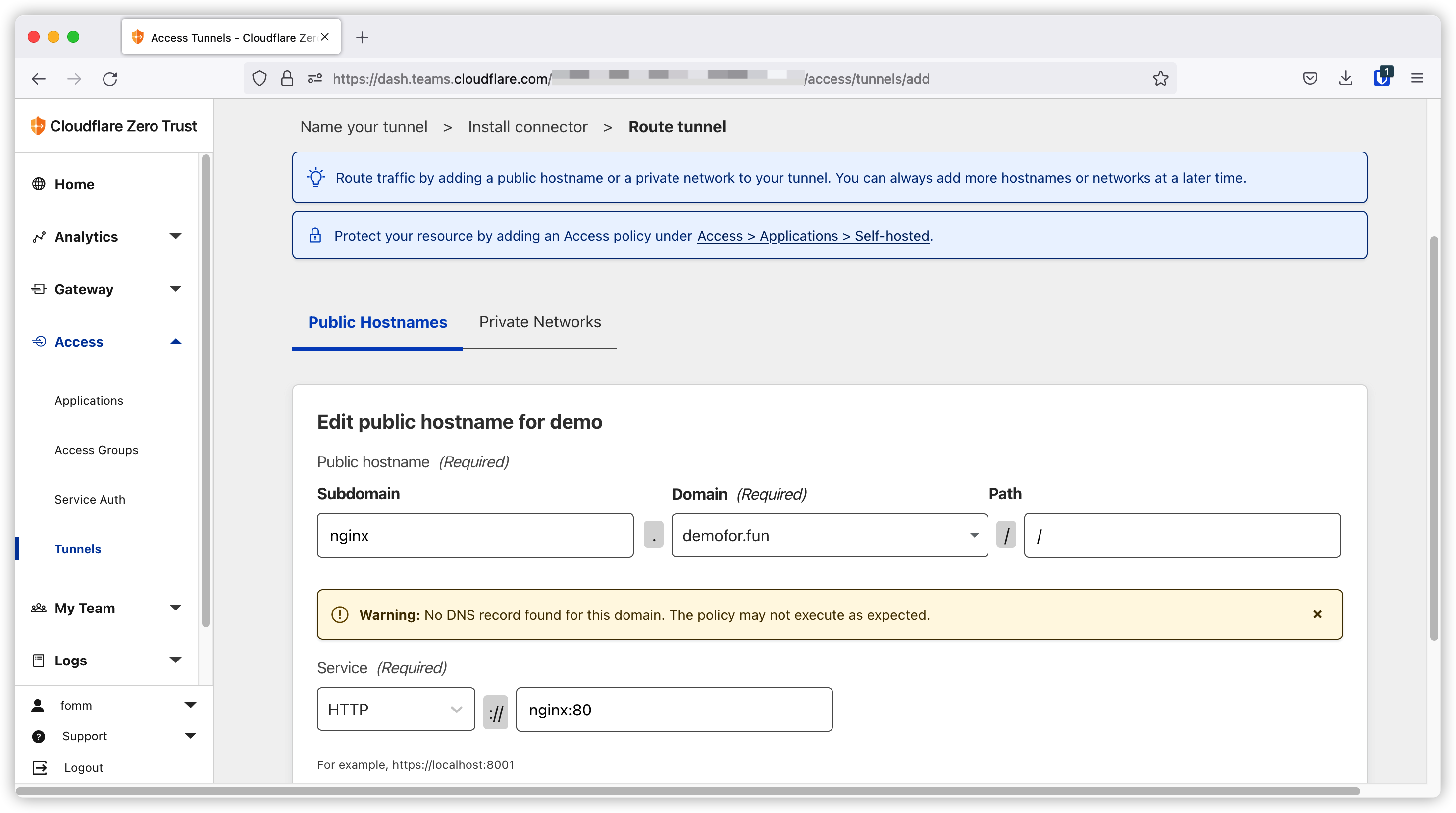Expand the Analytics sidebar section
Viewport: 1456px width, 813px height.
point(175,236)
